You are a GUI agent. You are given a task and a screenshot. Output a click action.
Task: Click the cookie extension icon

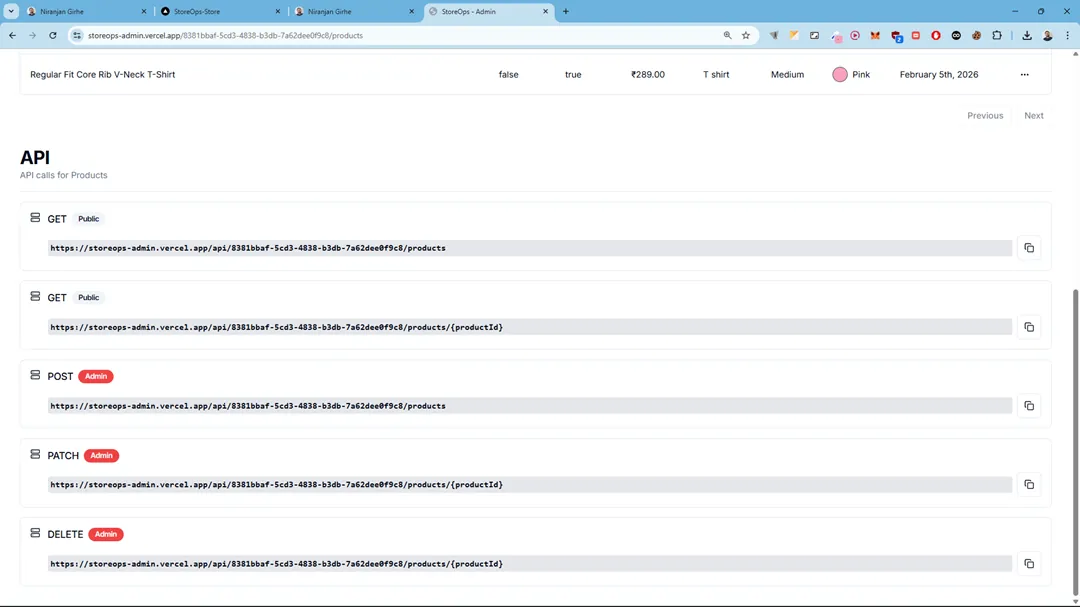(x=977, y=35)
